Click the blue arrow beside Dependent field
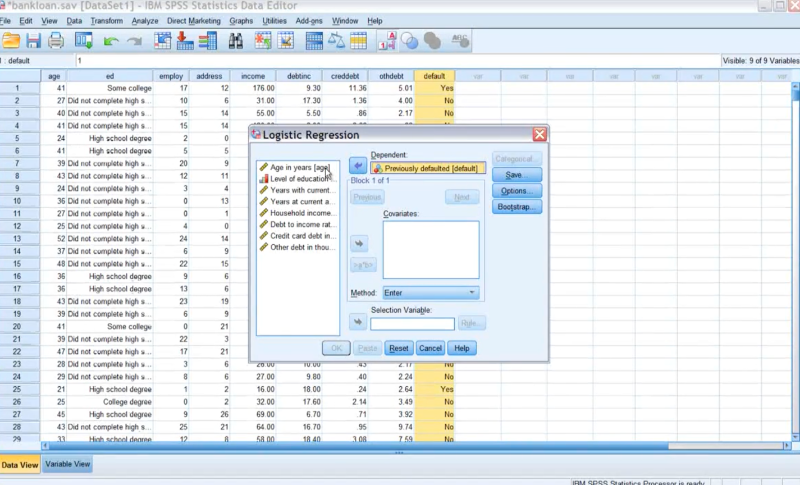This screenshot has height=485, width=800. (358, 165)
